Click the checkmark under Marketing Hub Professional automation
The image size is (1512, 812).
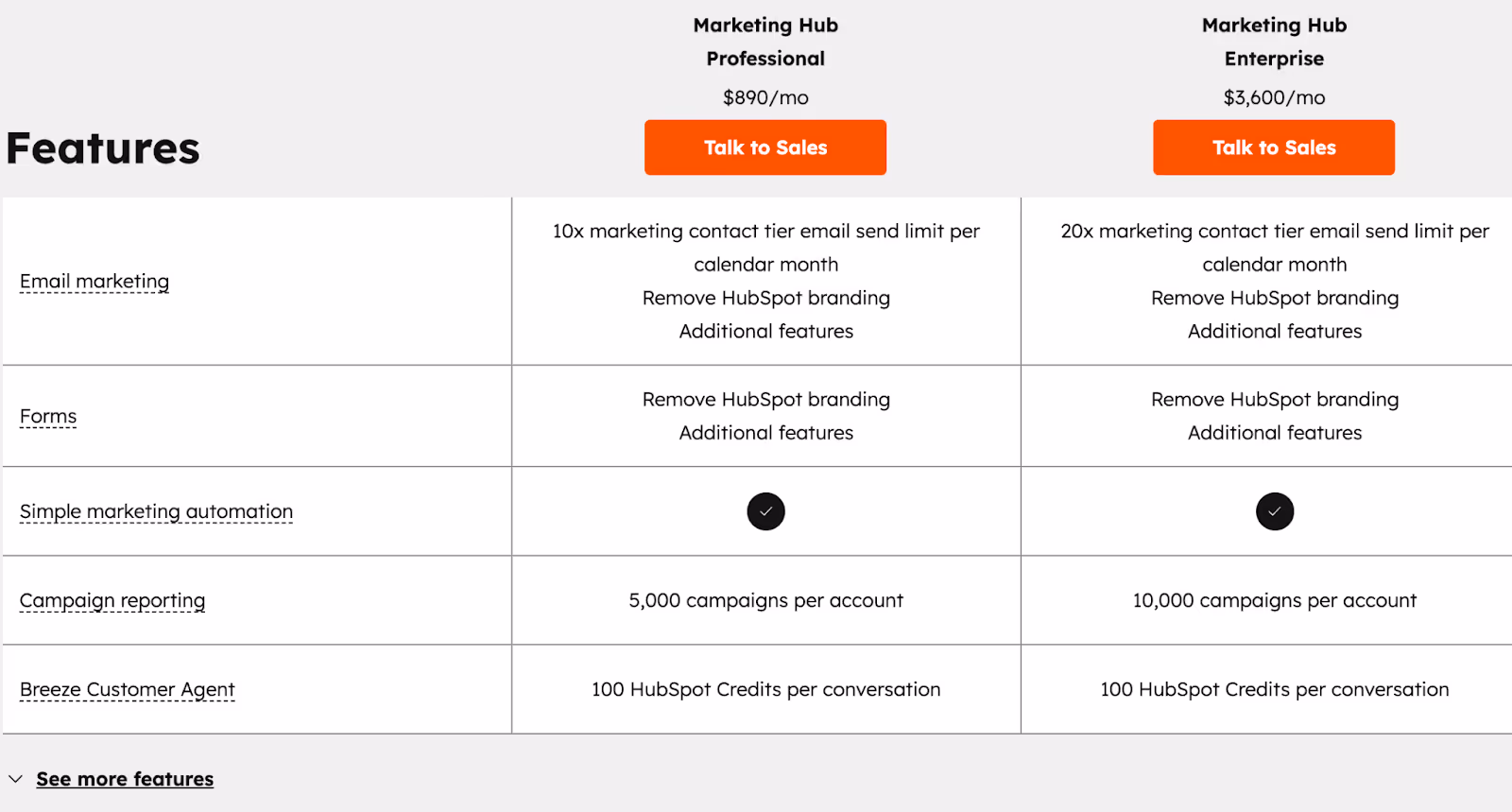(765, 511)
